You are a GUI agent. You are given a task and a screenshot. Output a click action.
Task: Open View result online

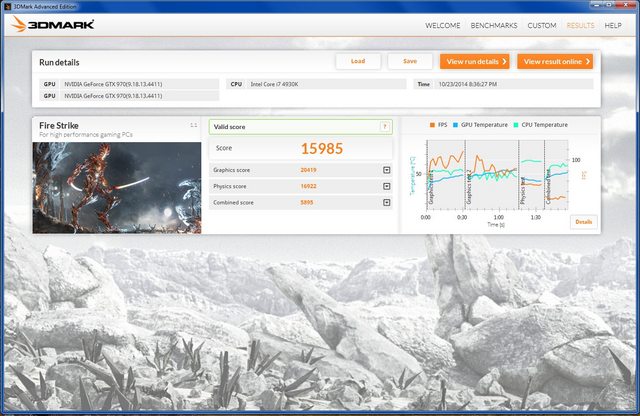coord(555,61)
